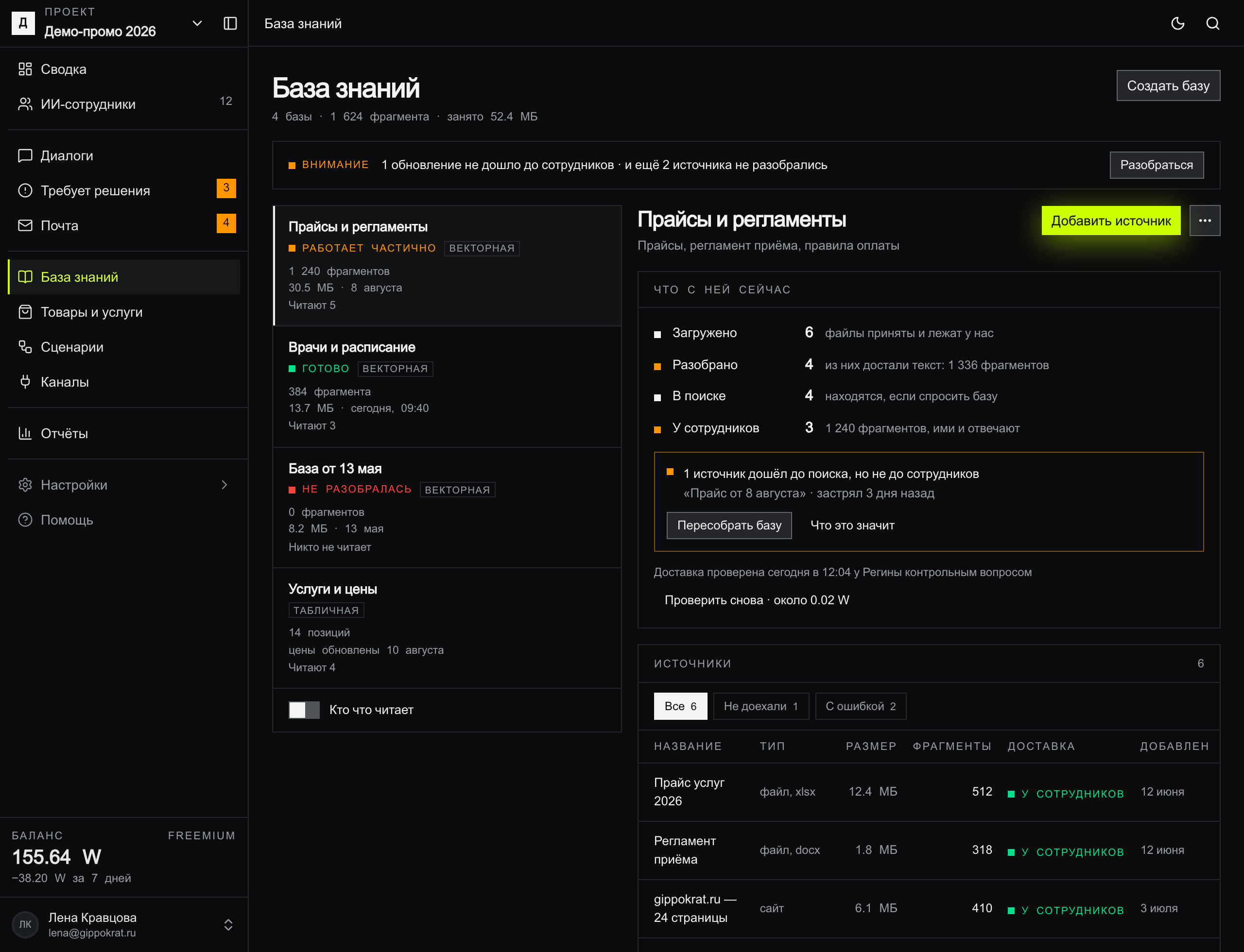Click the Почта badge 4
1244x952 pixels.
[x=226, y=223]
